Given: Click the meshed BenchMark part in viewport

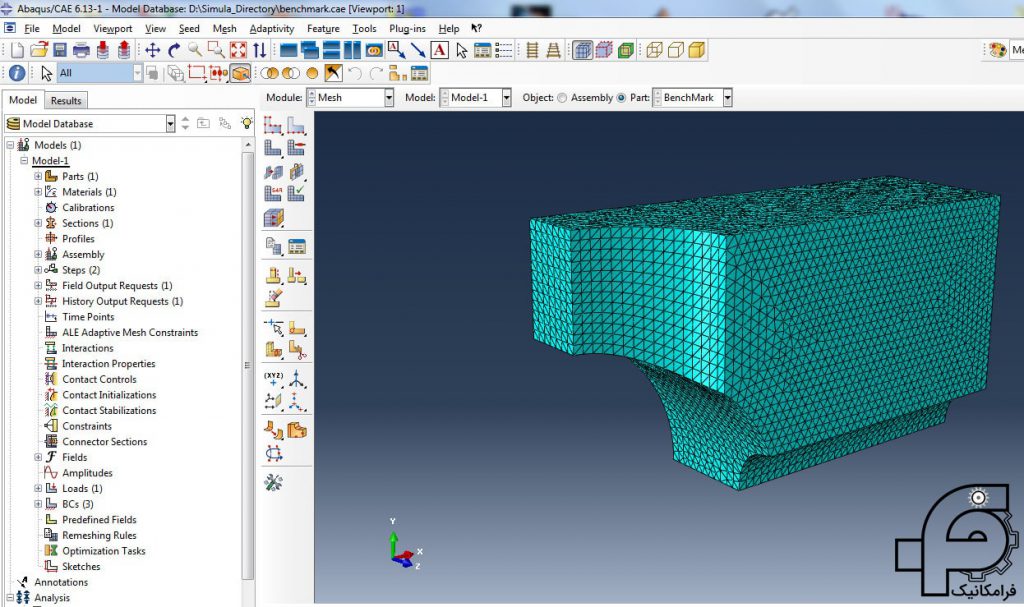Looking at the screenshot, I should click(764, 333).
